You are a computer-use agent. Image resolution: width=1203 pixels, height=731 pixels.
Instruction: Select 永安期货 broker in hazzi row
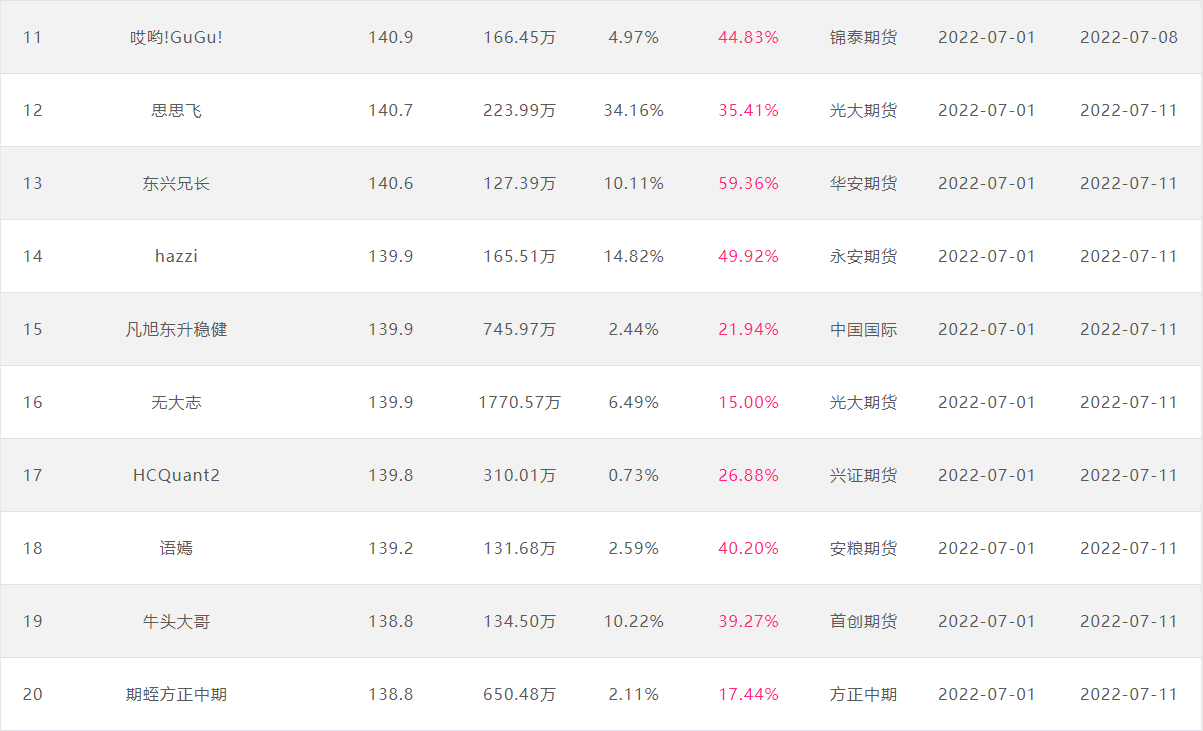[x=863, y=256]
